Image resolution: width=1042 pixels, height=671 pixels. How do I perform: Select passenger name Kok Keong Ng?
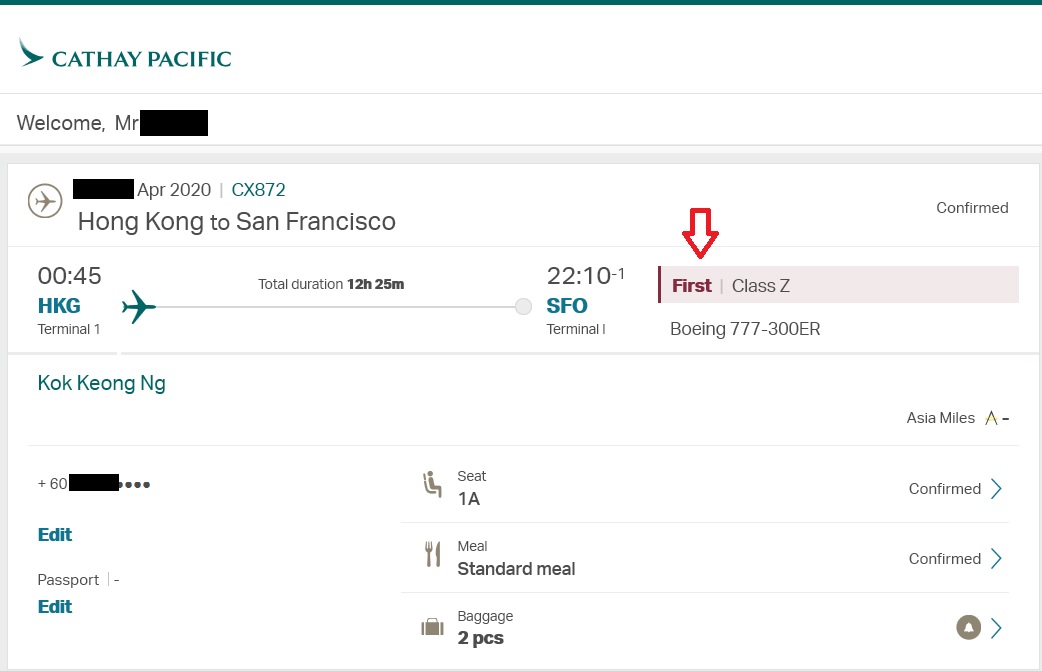pyautogui.click(x=101, y=383)
